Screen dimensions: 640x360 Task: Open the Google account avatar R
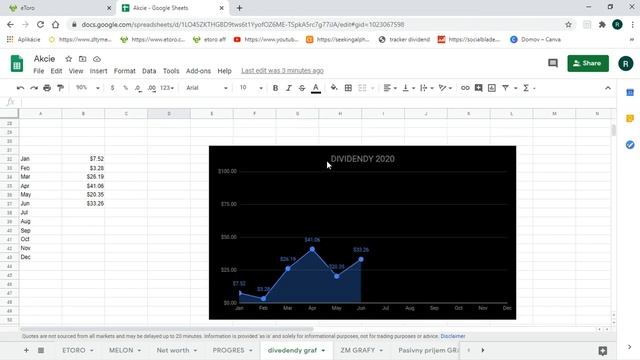tap(625, 63)
